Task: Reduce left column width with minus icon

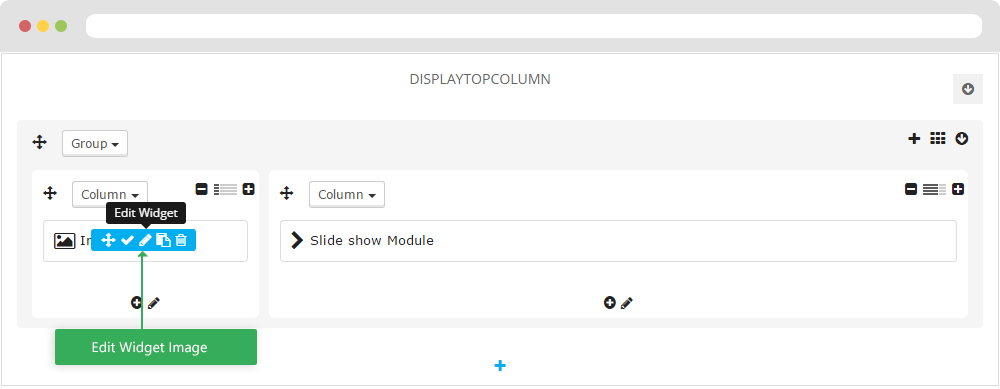Action: [202, 189]
